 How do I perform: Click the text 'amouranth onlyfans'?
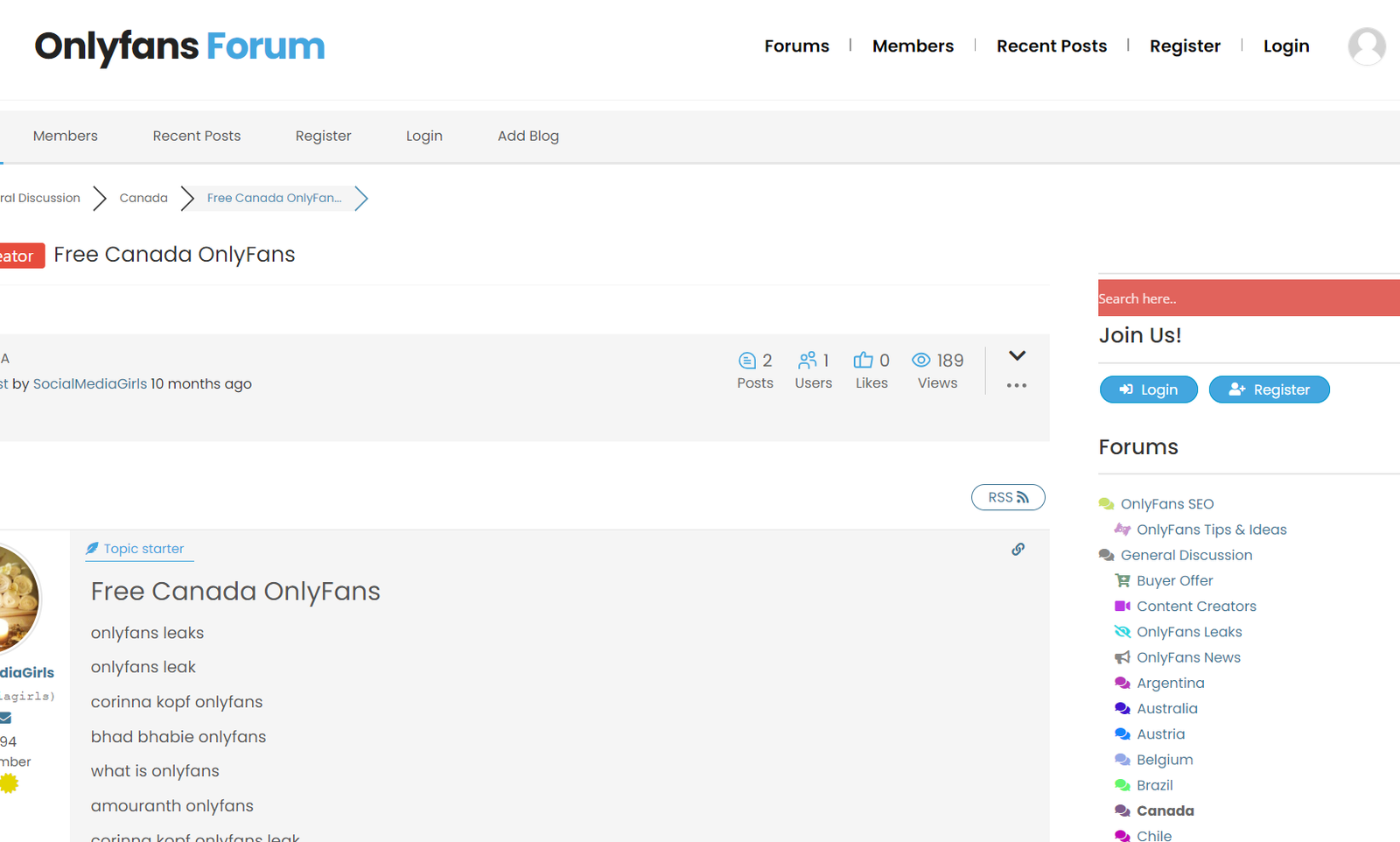172,806
